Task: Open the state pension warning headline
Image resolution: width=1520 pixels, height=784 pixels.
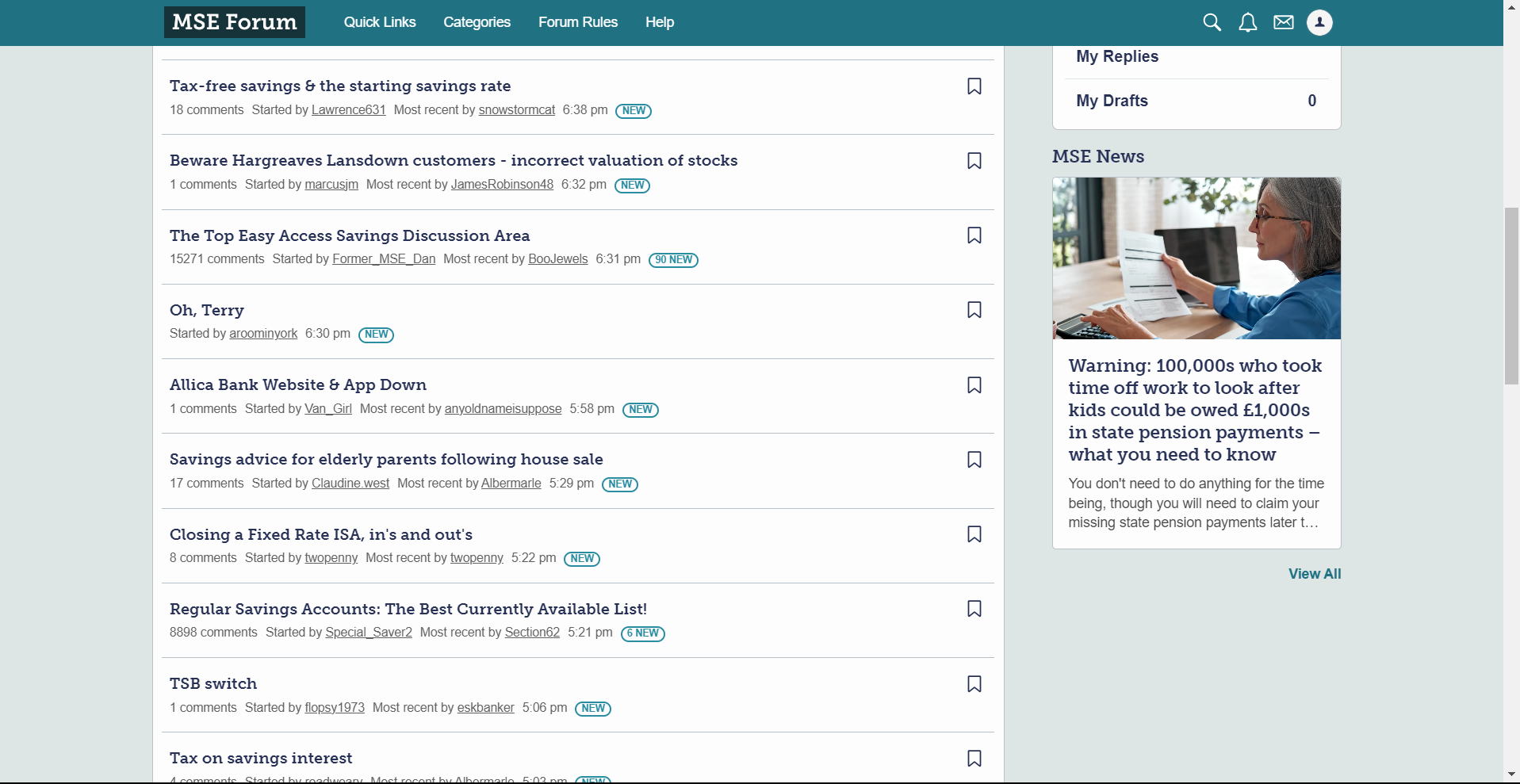Action: 1195,410
